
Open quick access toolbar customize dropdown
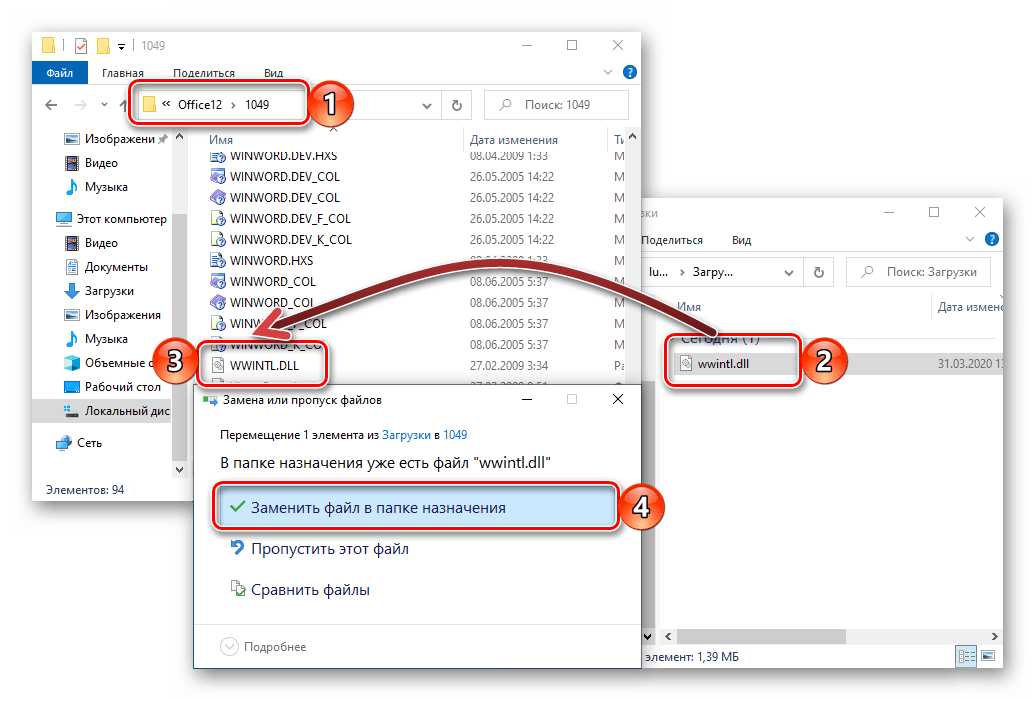tap(122, 46)
